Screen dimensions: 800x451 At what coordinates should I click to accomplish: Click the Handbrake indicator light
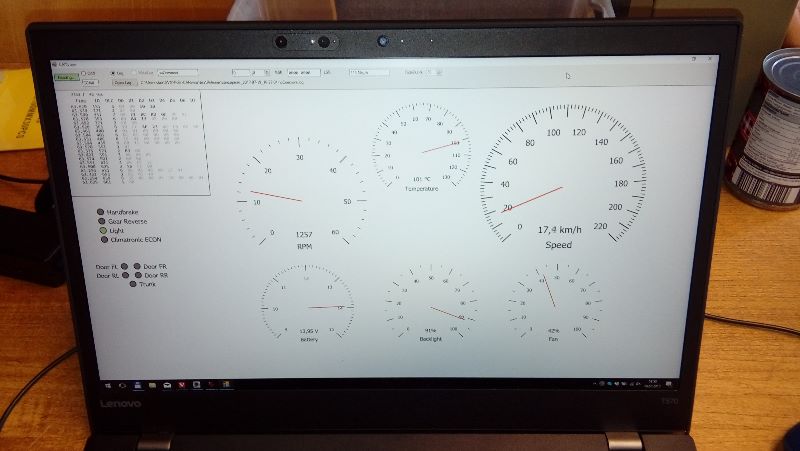point(100,213)
